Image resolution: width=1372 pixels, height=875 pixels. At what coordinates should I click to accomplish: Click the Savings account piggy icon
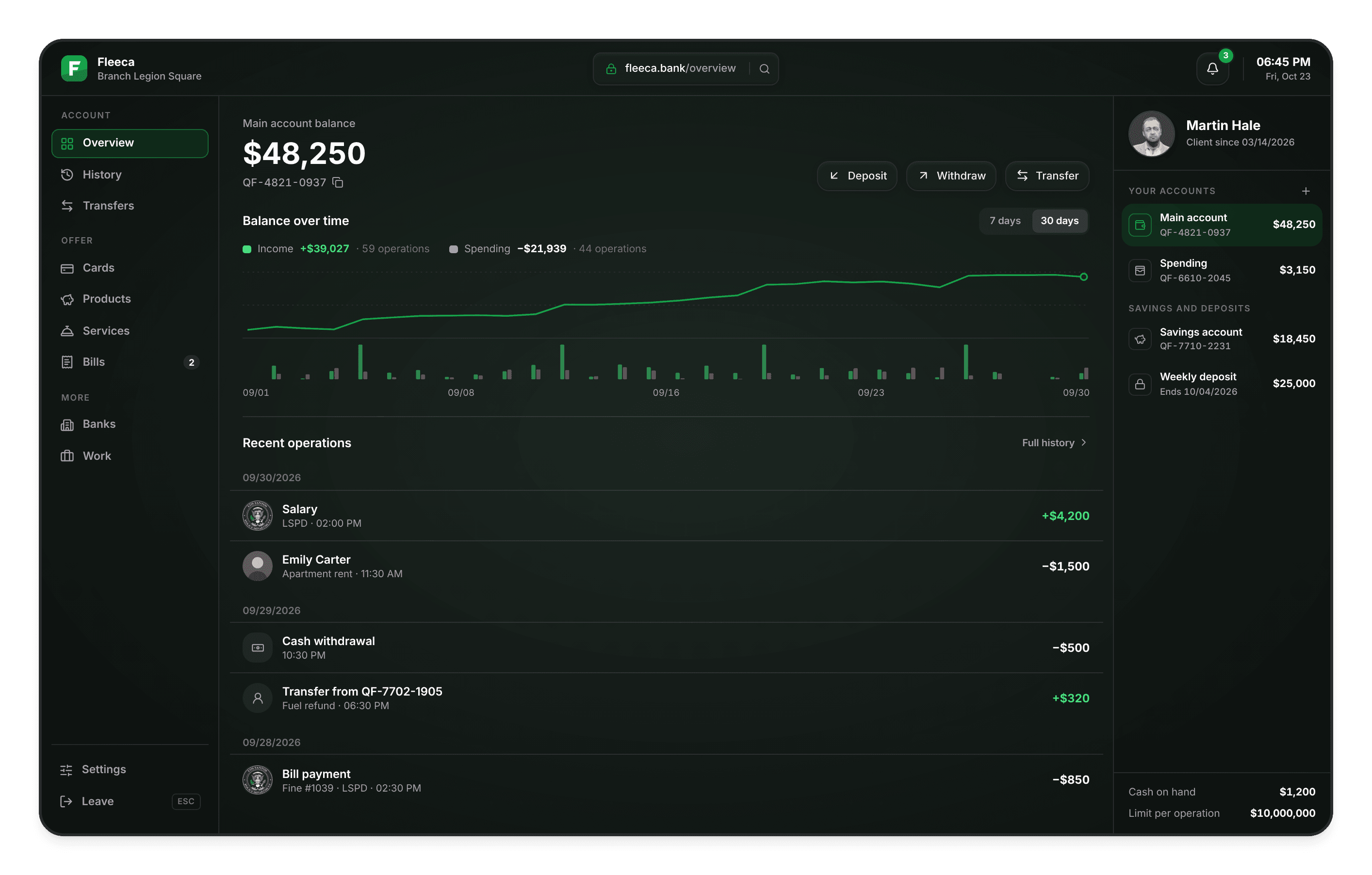[x=1140, y=339]
